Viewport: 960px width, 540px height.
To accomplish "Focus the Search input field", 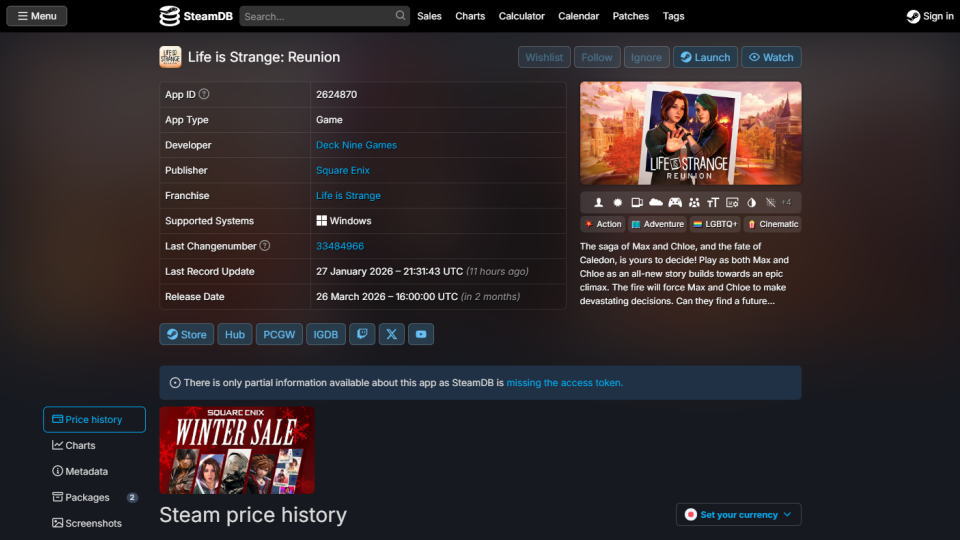I will pos(316,16).
